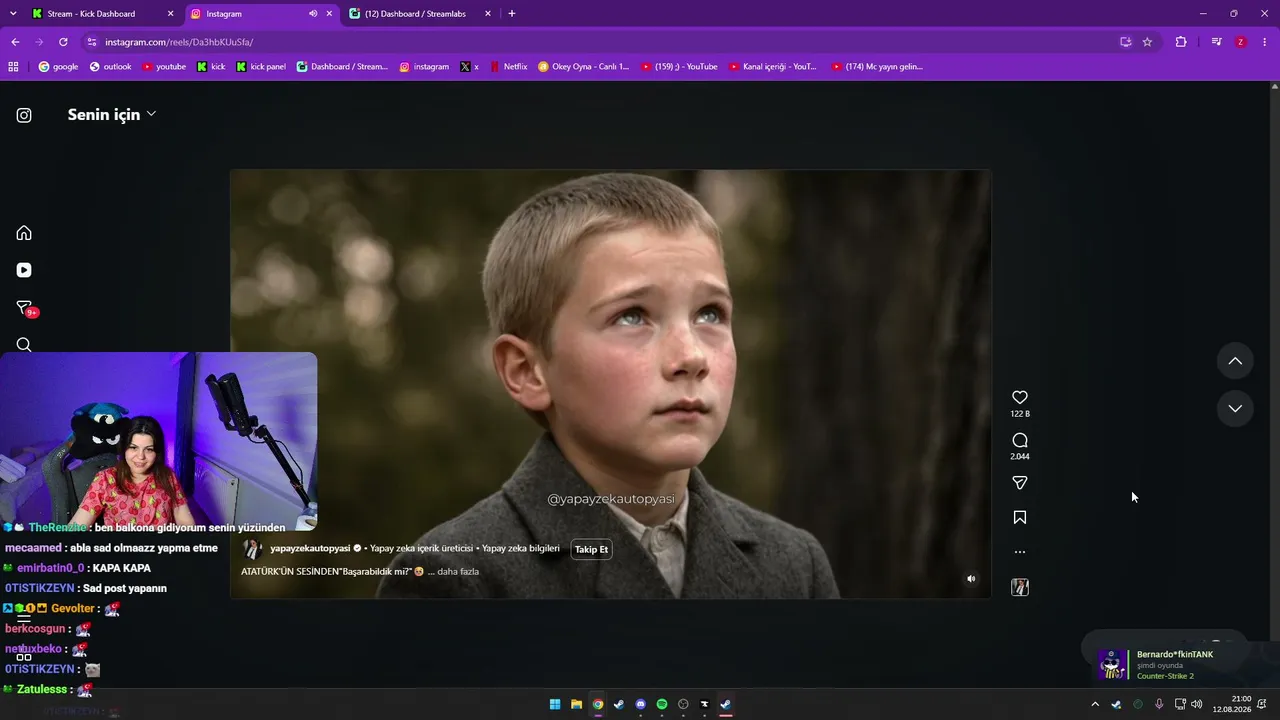The width and height of the screenshot is (1280, 720).
Task: Open Instagram direct messages with 9+ badge
Action: (x=26, y=308)
